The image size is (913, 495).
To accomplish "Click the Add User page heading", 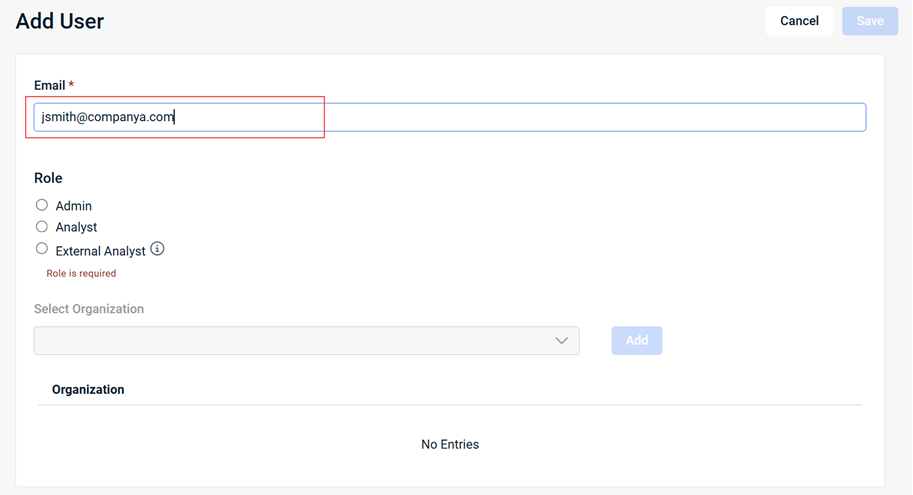I will [x=60, y=21].
